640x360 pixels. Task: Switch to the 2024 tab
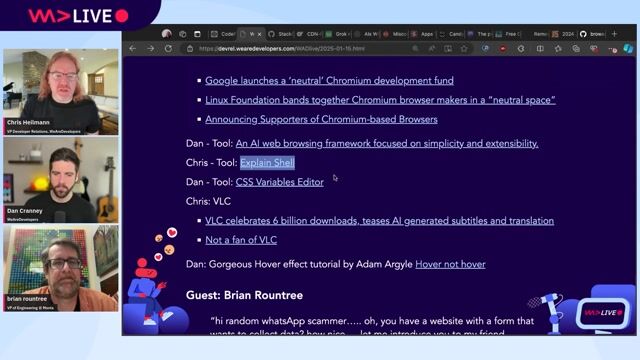pyautogui.click(x=564, y=34)
